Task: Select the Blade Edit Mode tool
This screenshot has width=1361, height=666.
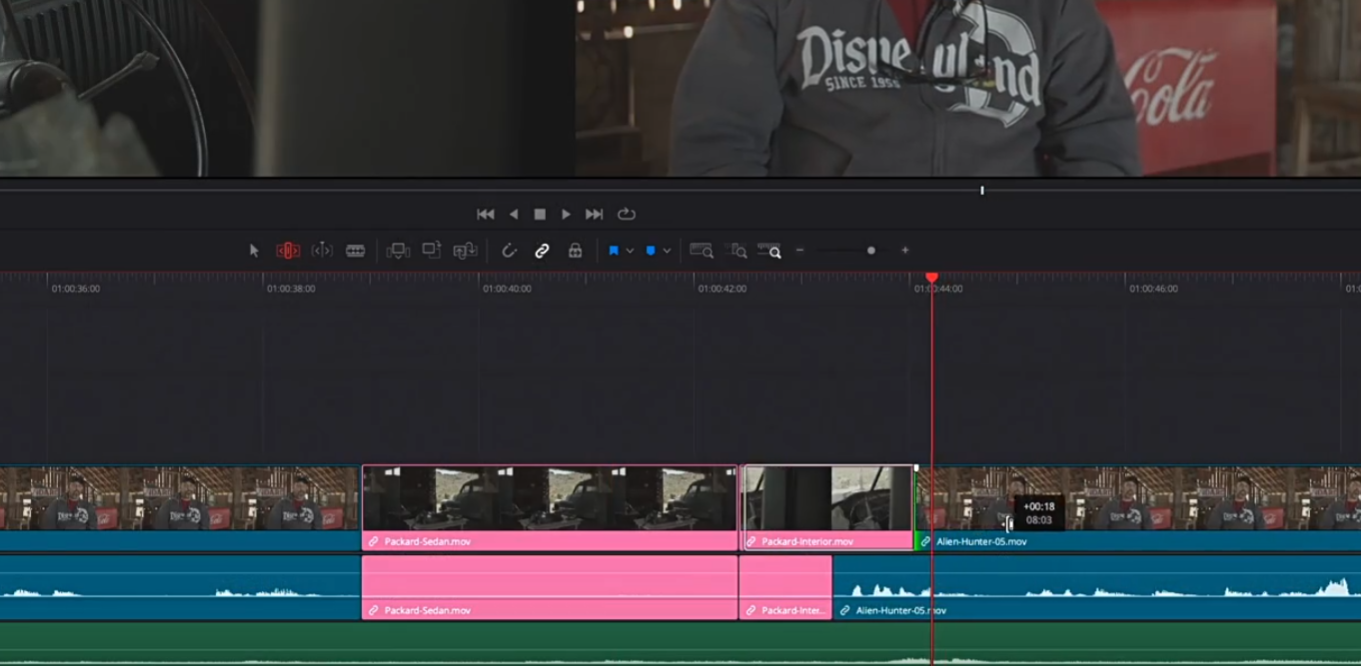Action: pyautogui.click(x=355, y=251)
